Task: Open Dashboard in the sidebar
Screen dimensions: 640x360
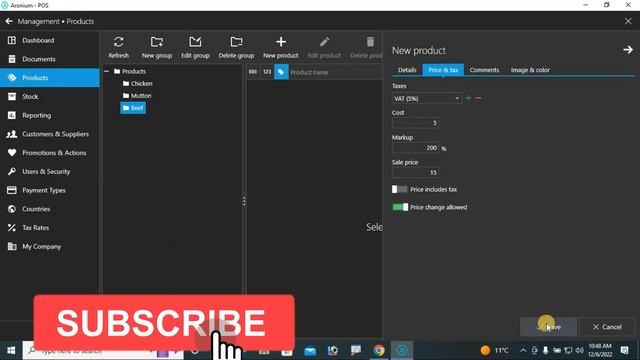Action: (x=49, y=40)
